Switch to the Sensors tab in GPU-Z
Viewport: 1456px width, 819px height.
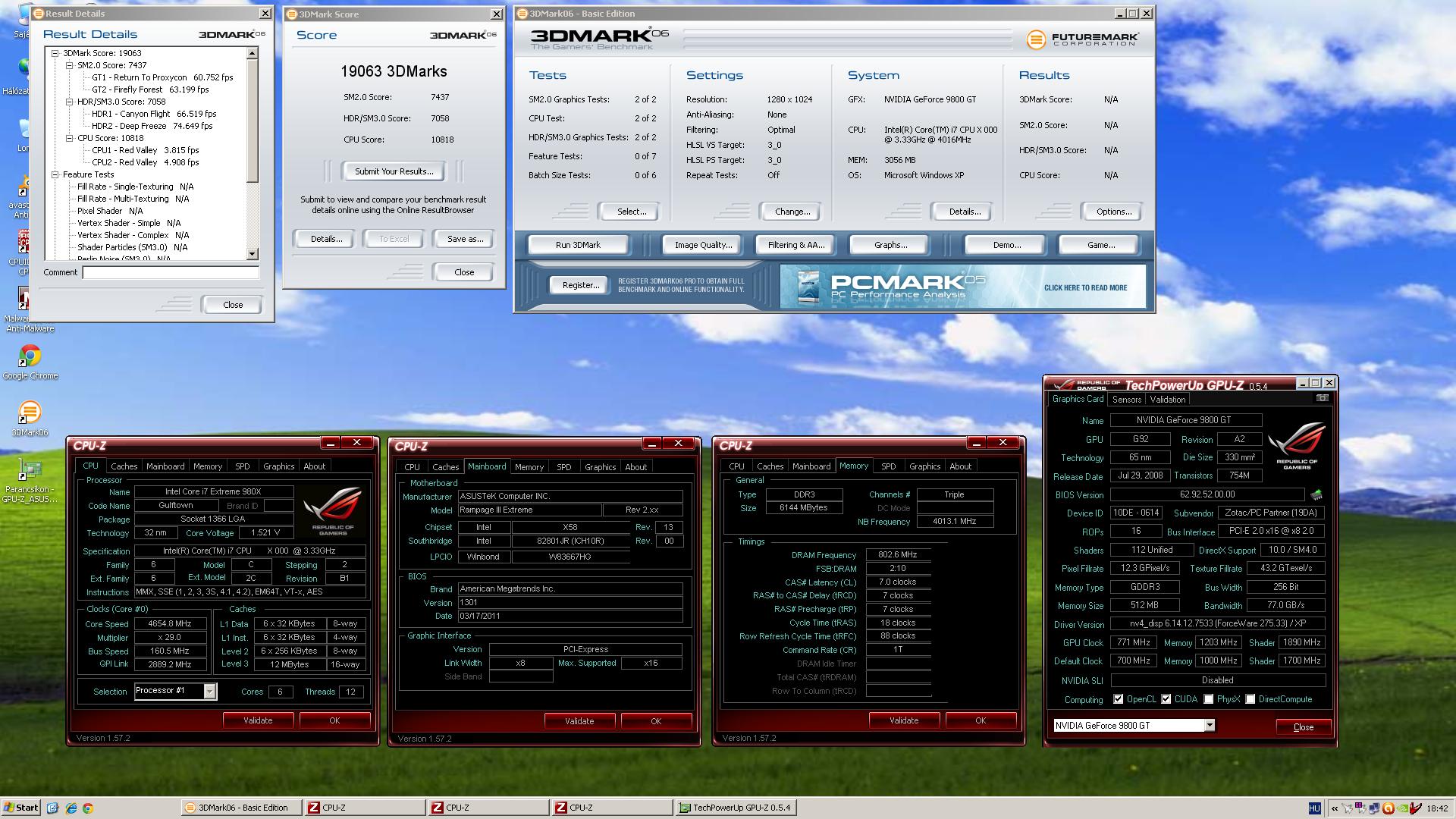click(x=1126, y=400)
